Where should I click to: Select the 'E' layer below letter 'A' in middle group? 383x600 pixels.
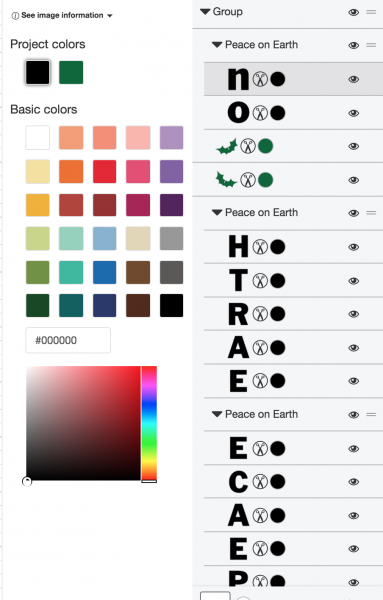click(293, 381)
